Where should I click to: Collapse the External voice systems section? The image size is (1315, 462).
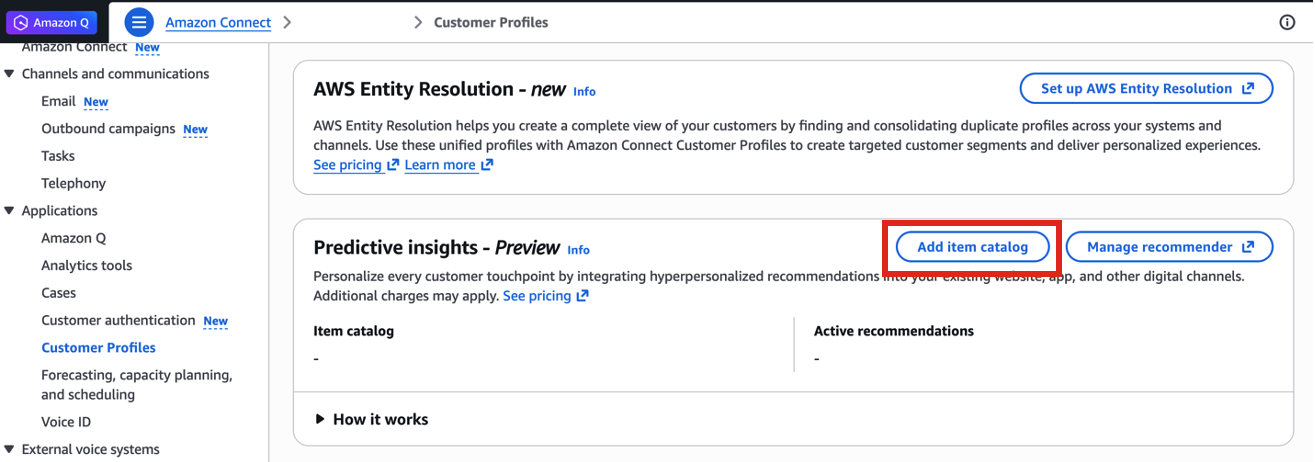pyautogui.click(x=10, y=449)
